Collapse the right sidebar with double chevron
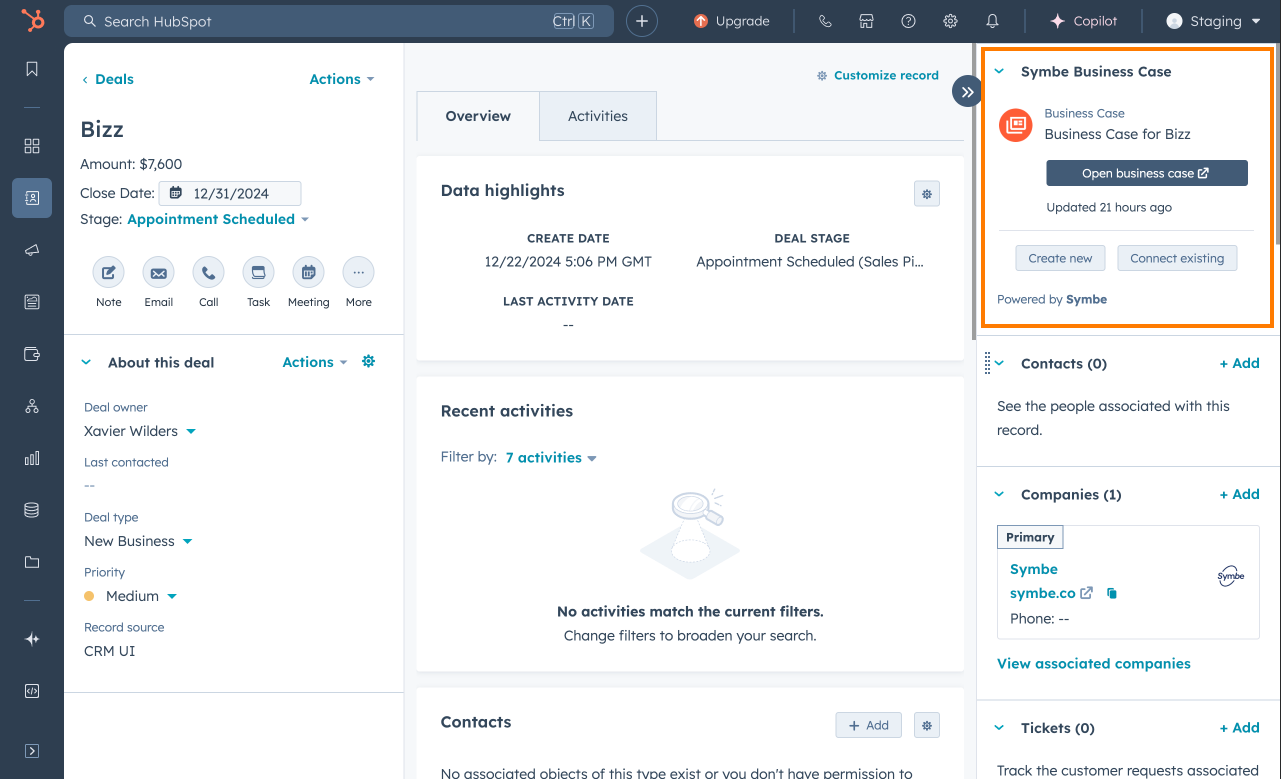This screenshot has width=1281, height=780. [967, 92]
